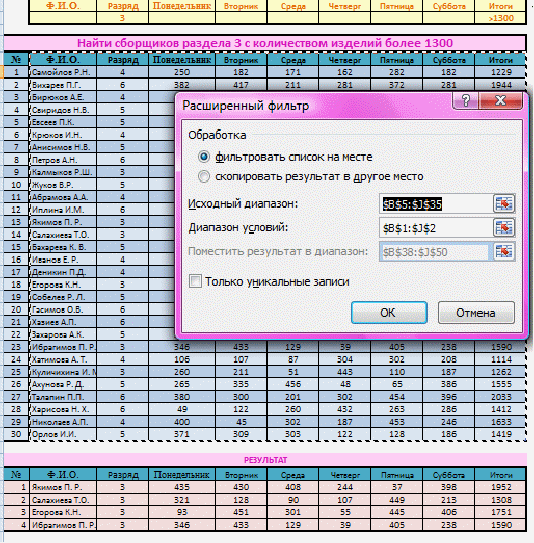This screenshot has height=543, width=534.
Task: Click the cell 'Хатимова А. Т.'
Action: pos(63,359)
